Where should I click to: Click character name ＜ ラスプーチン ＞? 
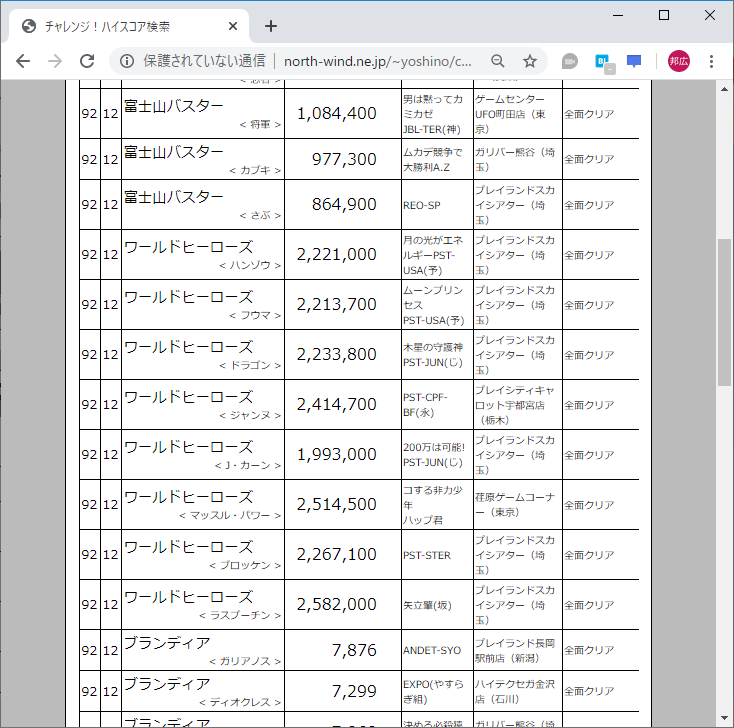click(240, 616)
